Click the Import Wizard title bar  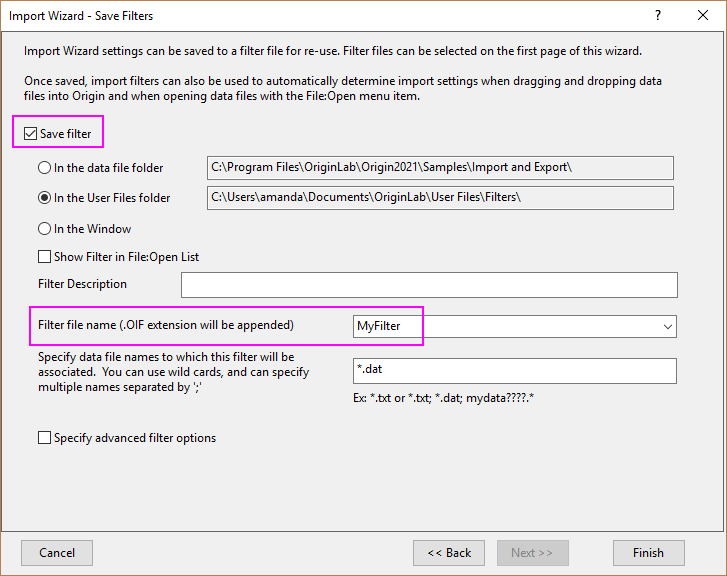(x=300, y=16)
